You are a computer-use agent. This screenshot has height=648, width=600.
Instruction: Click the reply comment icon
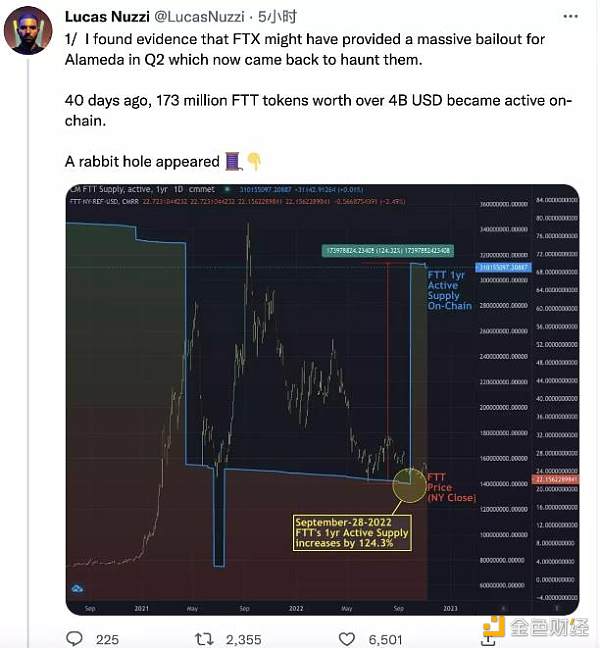76,638
